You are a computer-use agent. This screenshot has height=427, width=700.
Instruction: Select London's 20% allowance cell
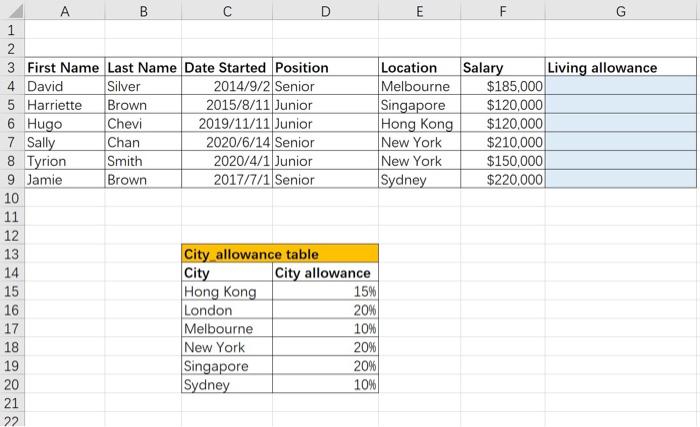[x=325, y=310]
